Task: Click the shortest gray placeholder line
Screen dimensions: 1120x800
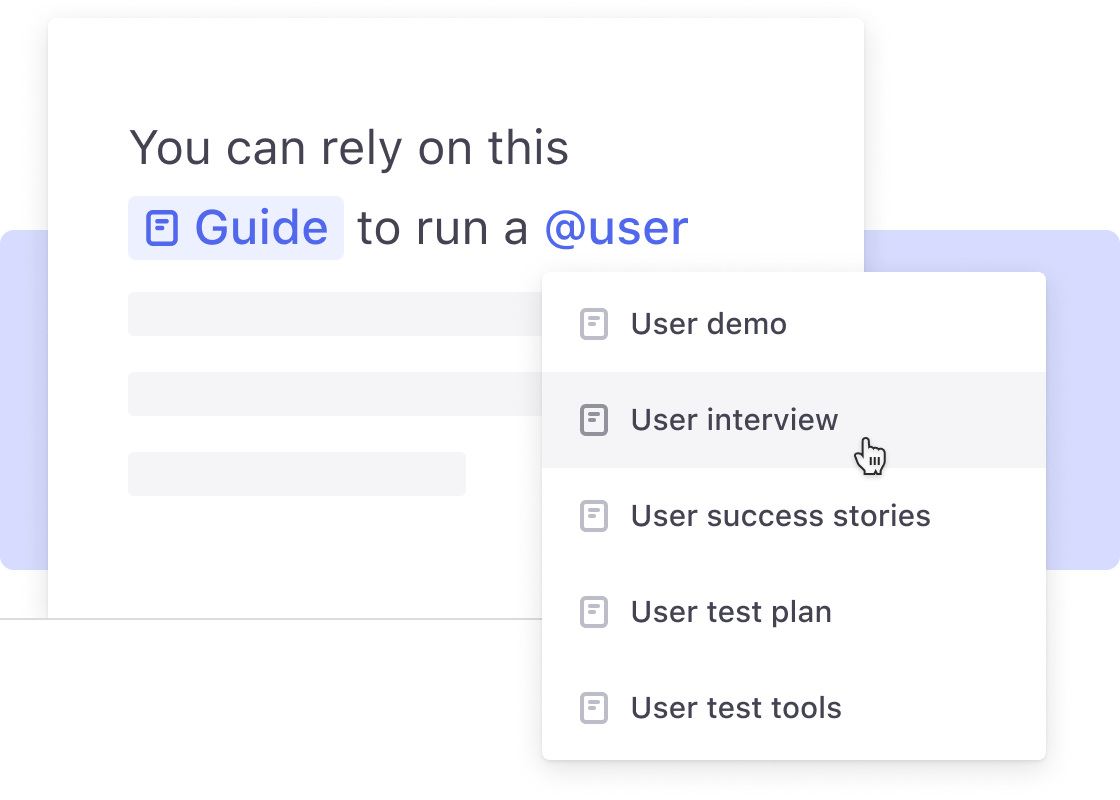Action: pos(297,474)
